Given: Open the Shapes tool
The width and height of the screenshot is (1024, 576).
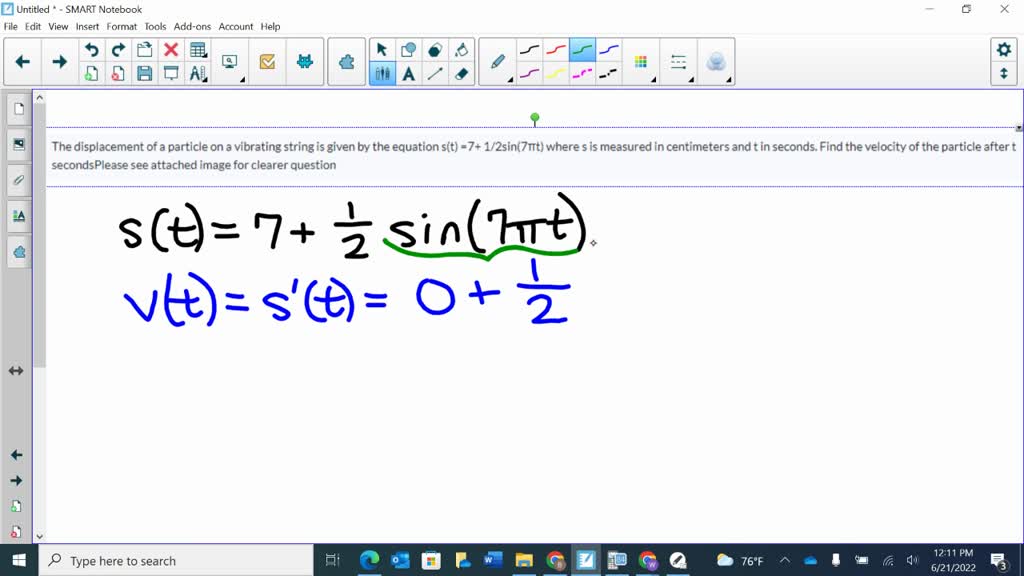Looking at the screenshot, I should click(x=408, y=48).
